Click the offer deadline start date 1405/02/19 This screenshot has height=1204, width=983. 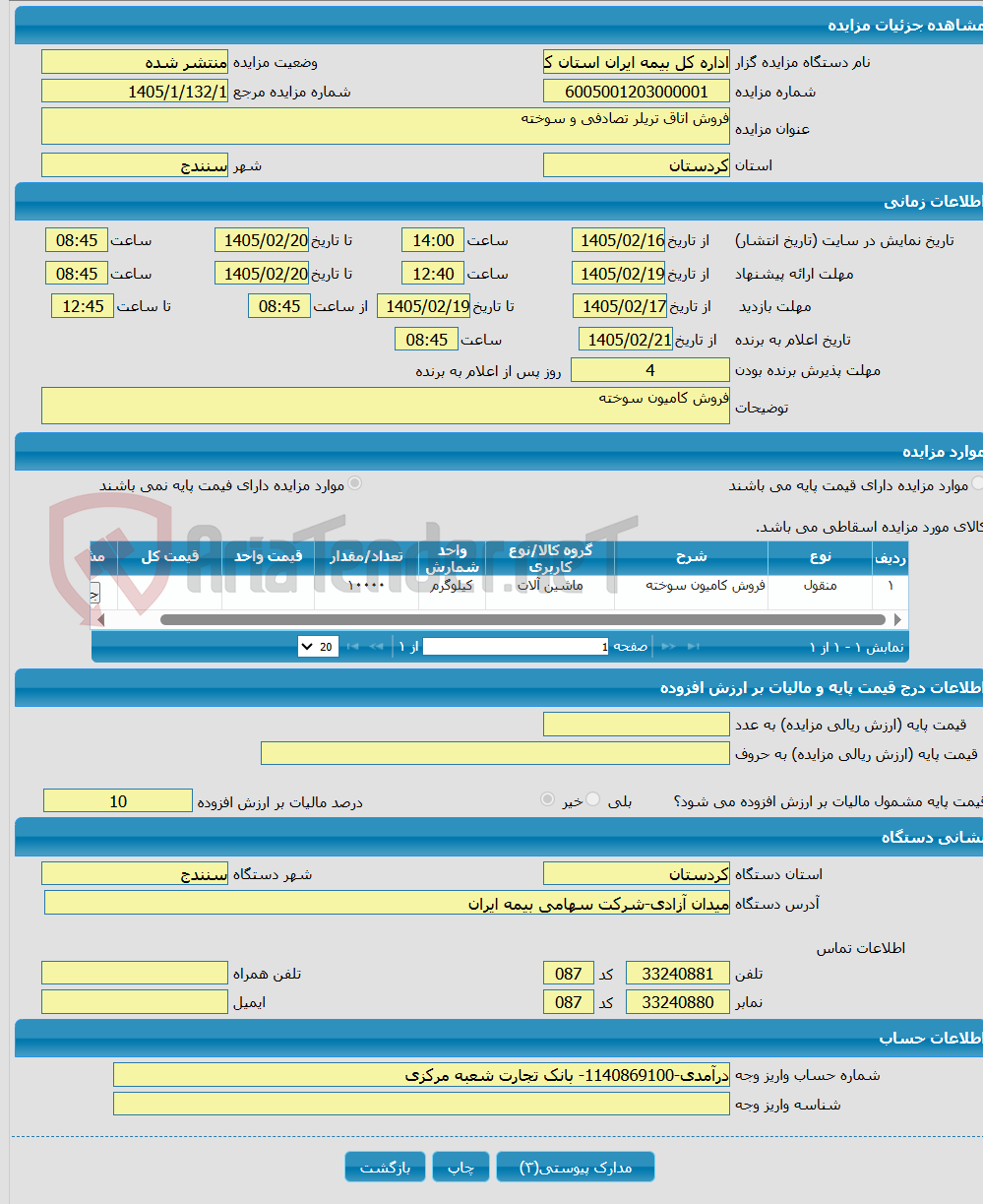pyautogui.click(x=619, y=274)
